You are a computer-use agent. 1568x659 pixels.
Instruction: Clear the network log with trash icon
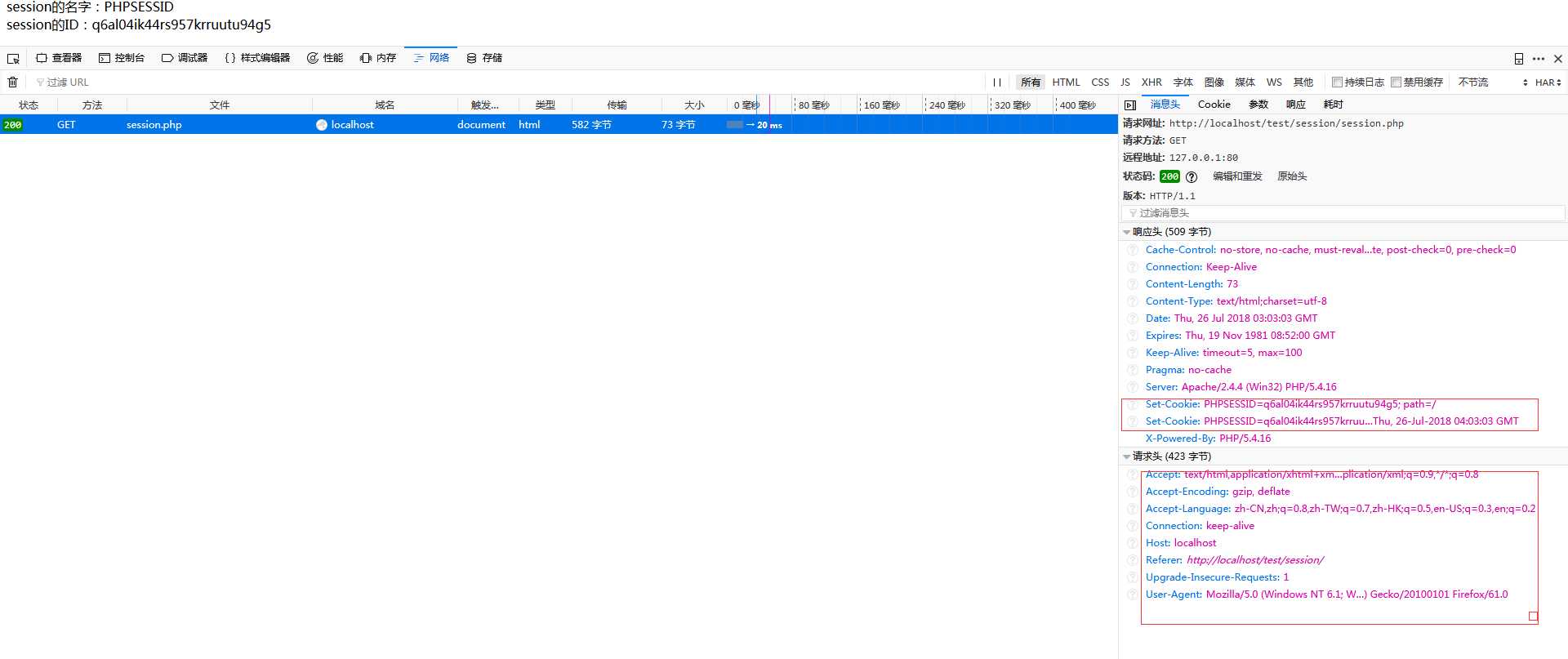click(13, 82)
